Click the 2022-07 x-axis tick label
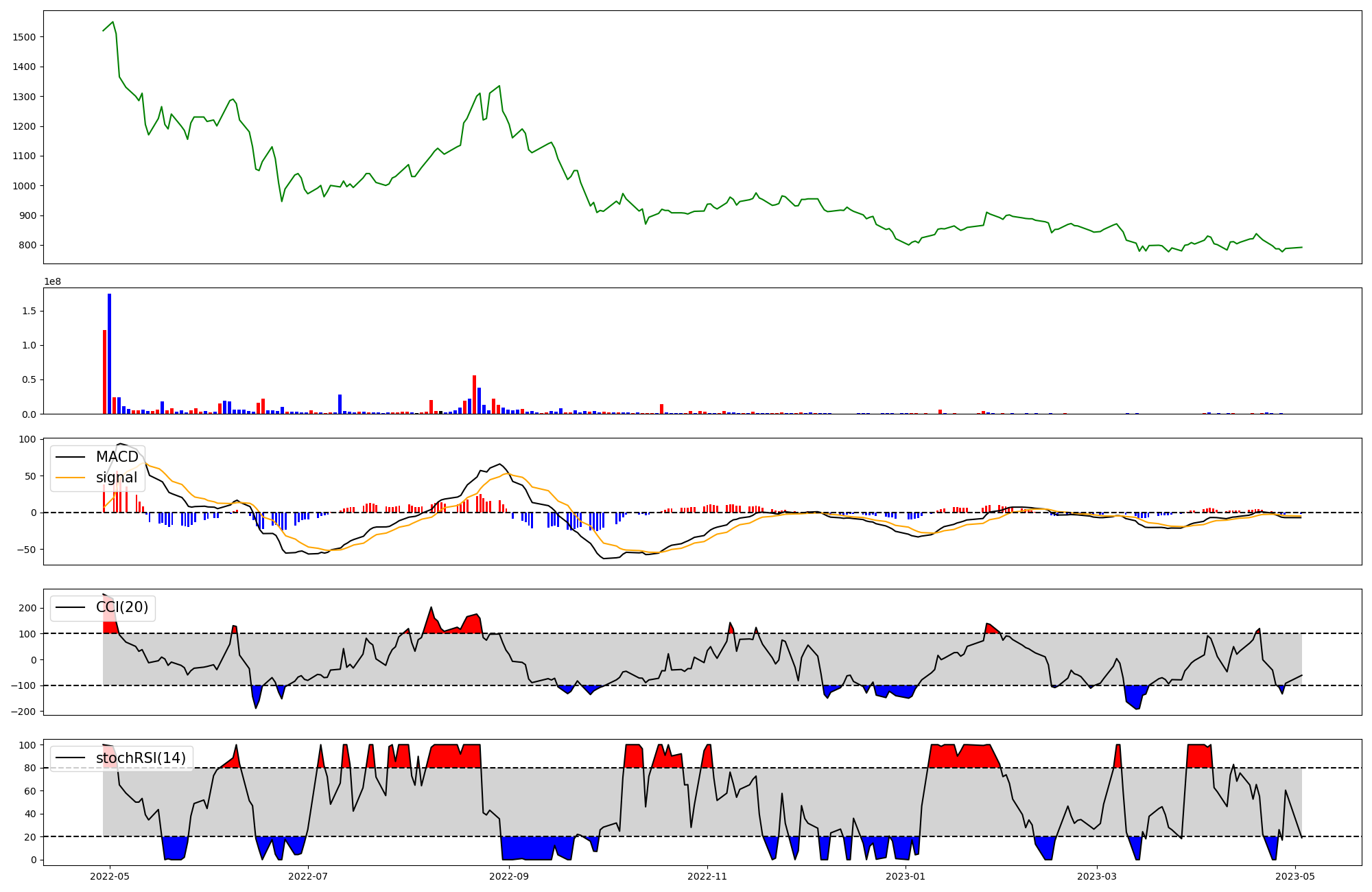Screen dimensions: 1372x892 click(x=308, y=876)
